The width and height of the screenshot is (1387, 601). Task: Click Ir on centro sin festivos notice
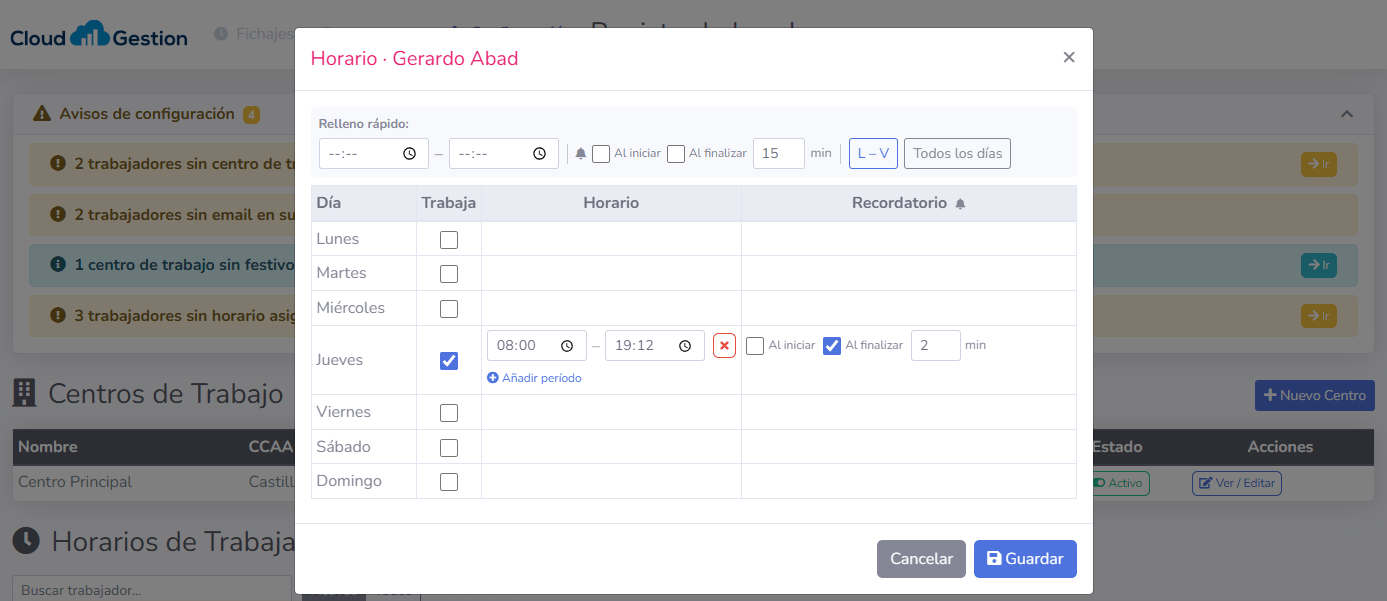[x=1318, y=265]
